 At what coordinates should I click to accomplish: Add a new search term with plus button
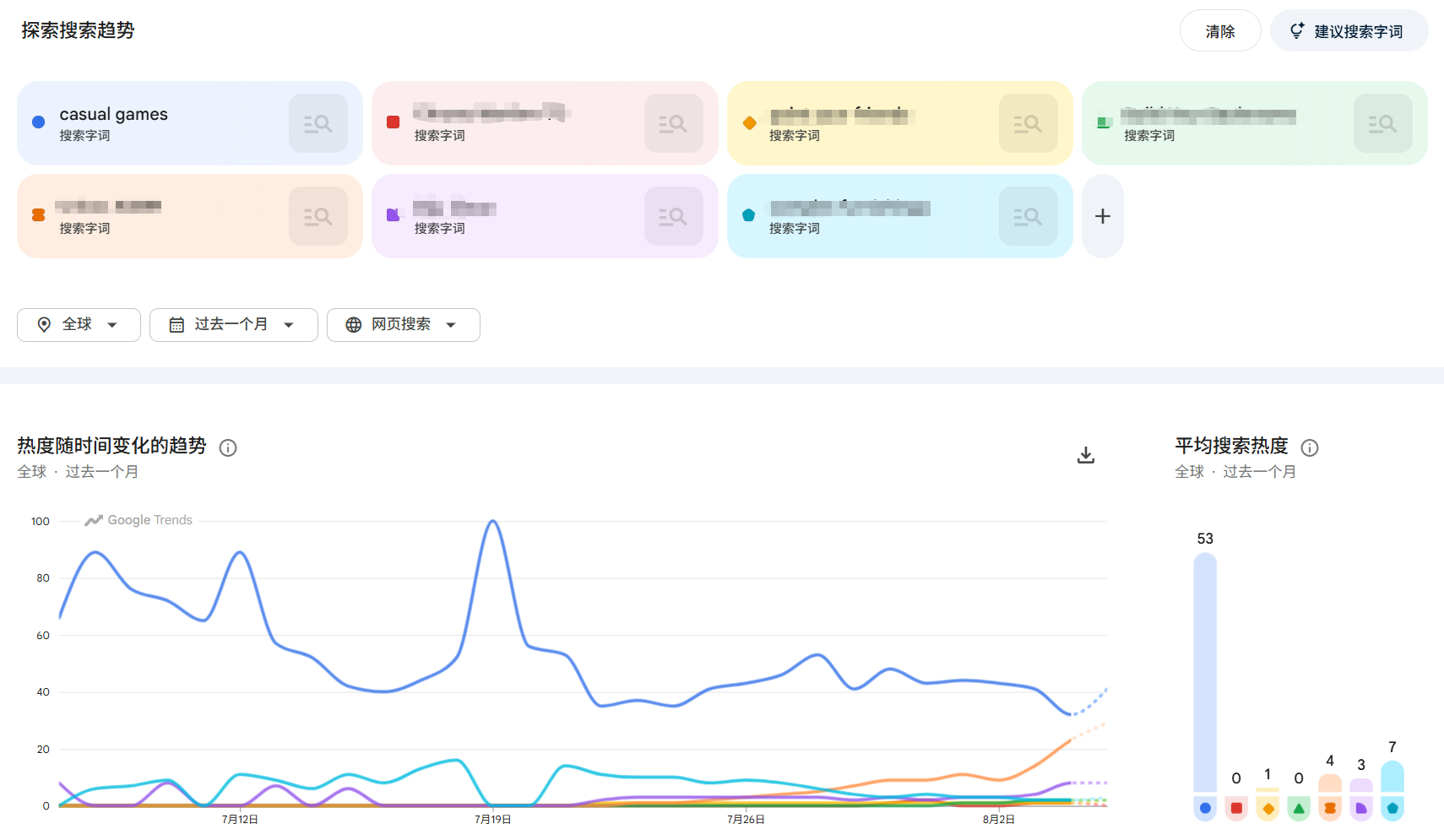pos(1102,216)
